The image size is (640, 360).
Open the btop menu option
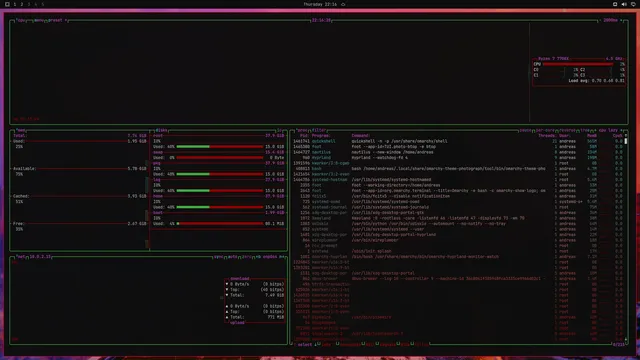pyautogui.click(x=39, y=20)
